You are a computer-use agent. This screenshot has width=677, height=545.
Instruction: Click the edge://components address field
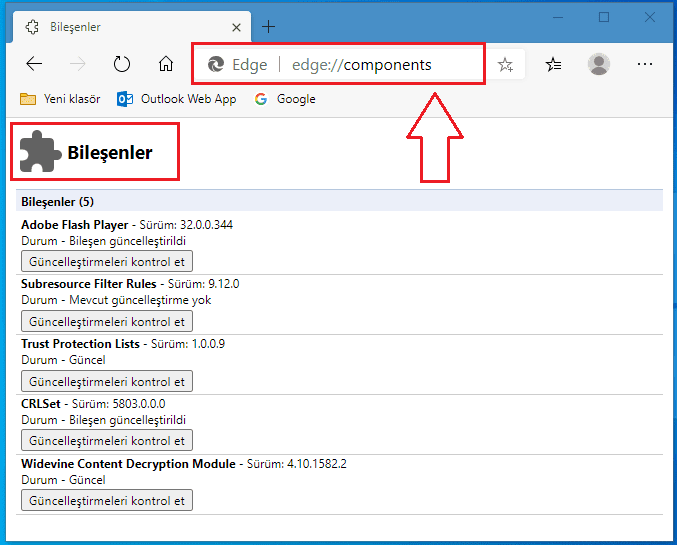(361, 65)
